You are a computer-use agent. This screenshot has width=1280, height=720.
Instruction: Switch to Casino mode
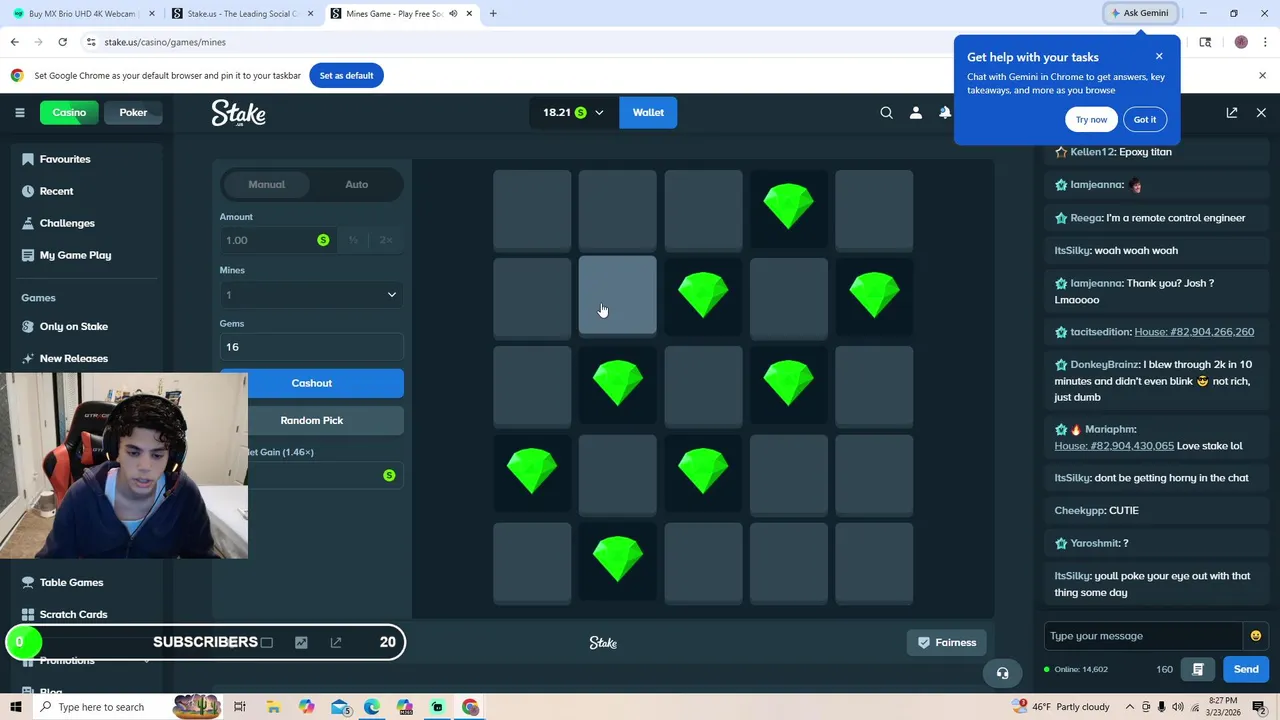(69, 112)
